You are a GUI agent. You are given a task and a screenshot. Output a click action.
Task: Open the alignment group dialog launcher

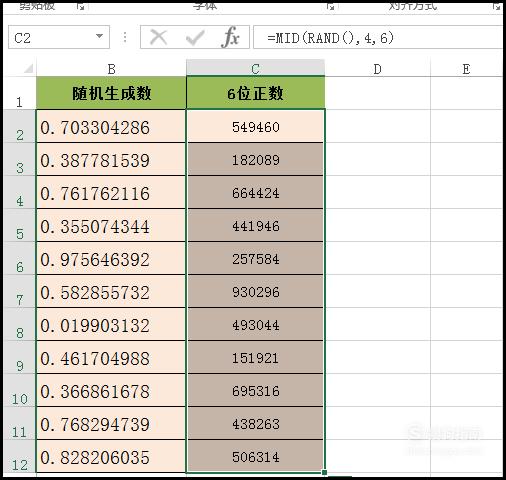(497, 6)
